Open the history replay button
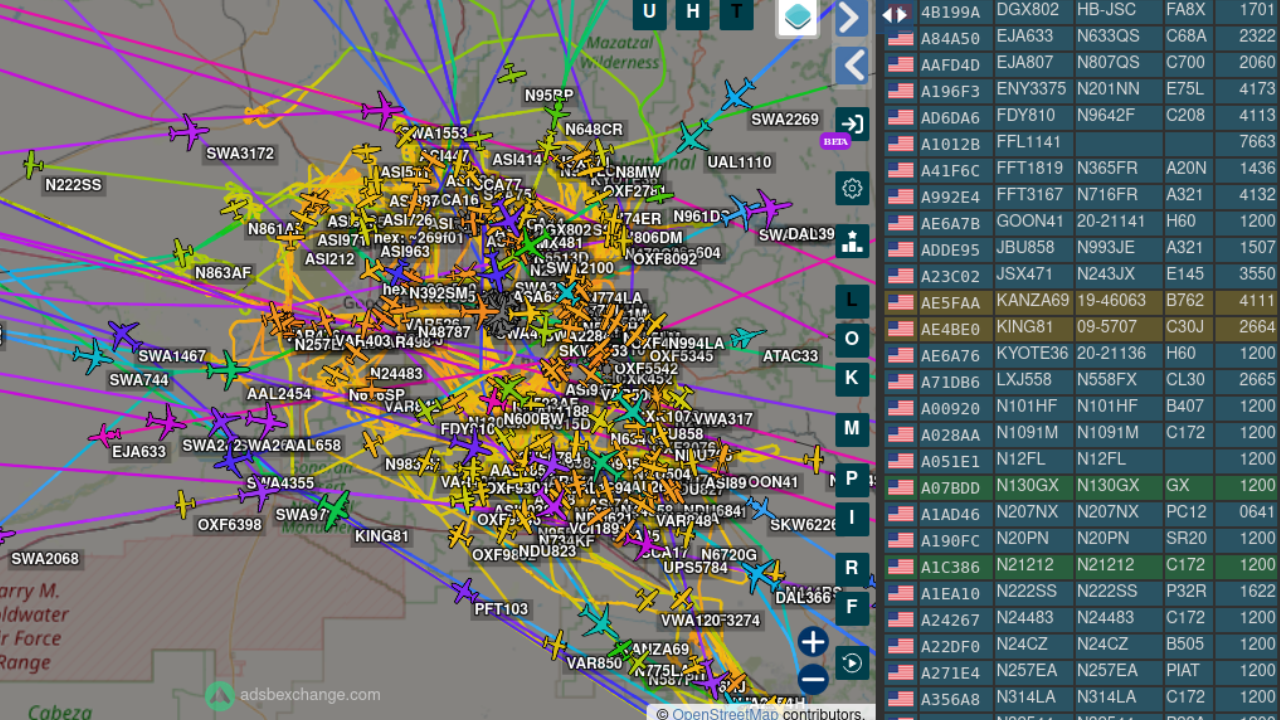 [852, 663]
